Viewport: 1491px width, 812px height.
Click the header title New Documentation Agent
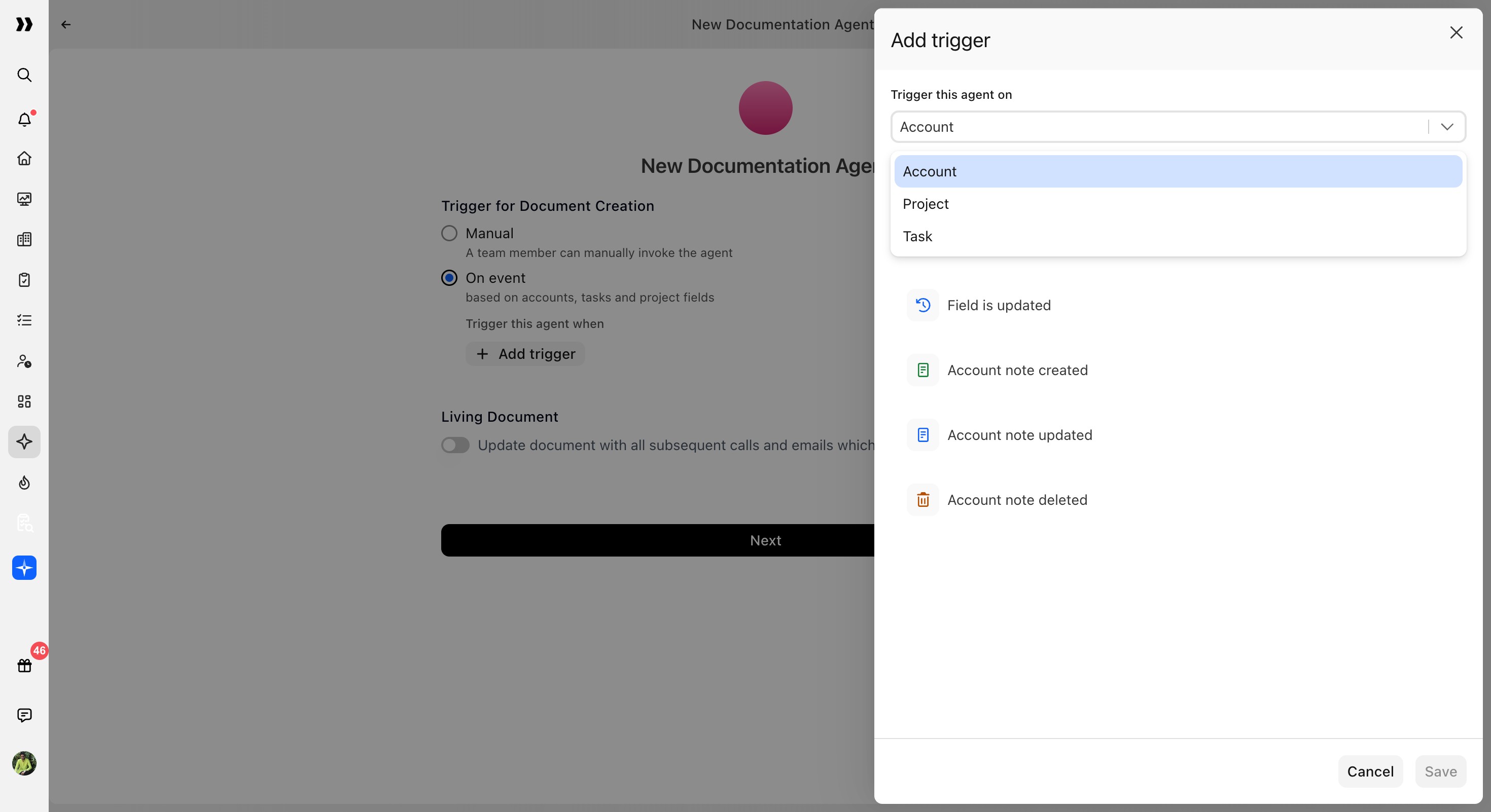(783, 24)
